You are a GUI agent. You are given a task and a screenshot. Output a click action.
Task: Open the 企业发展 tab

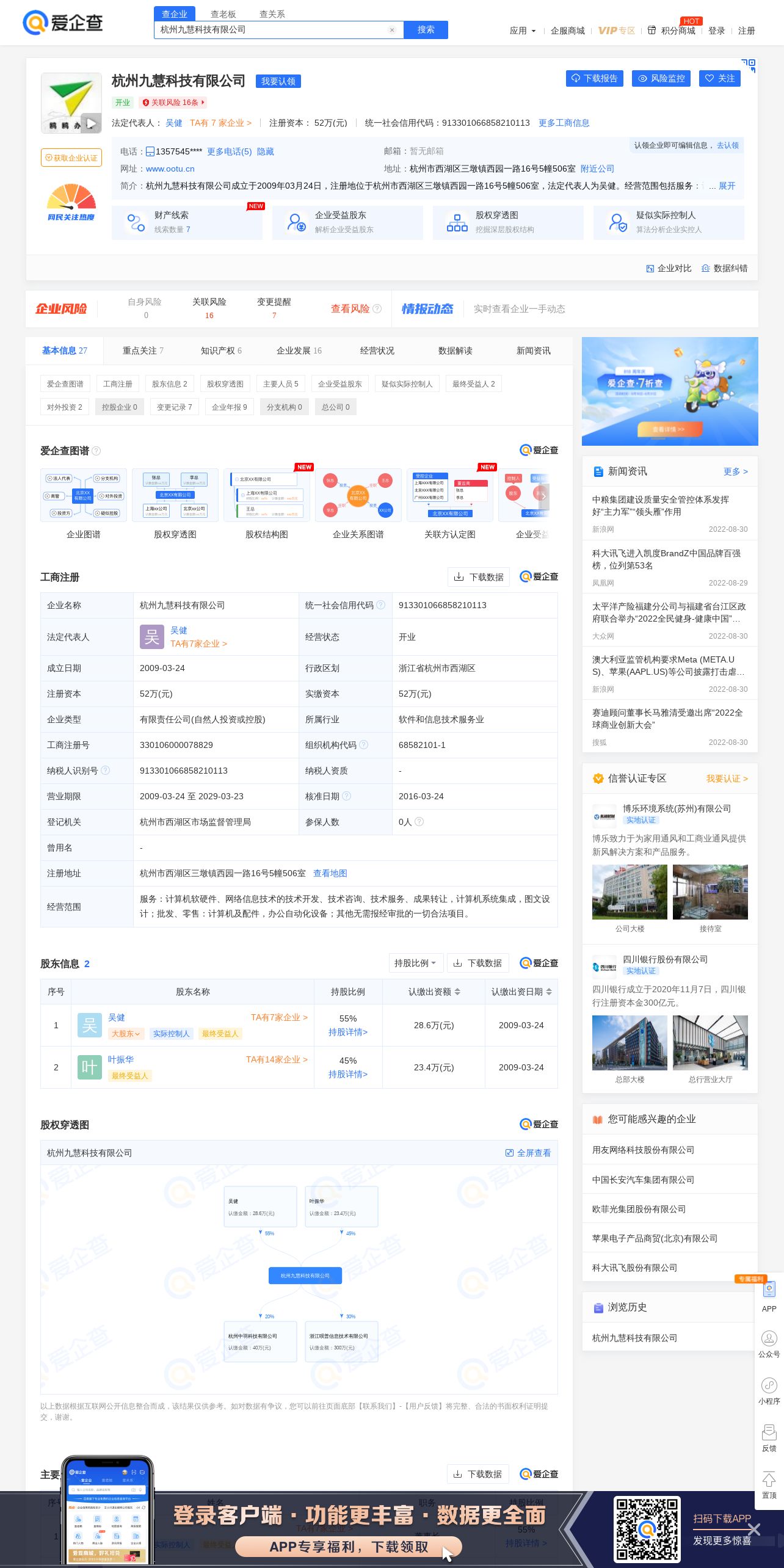[299, 350]
